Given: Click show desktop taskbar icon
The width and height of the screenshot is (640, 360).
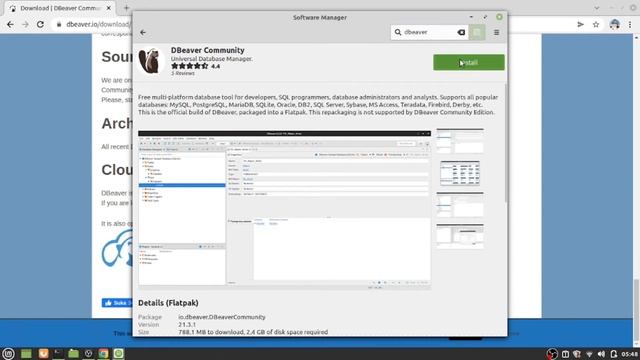Looking at the screenshot, I should 26,353.
